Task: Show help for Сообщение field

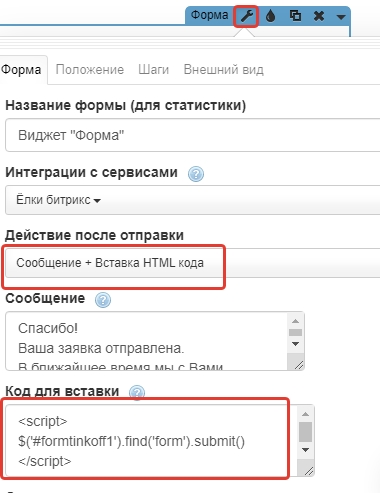Action: click(103, 300)
